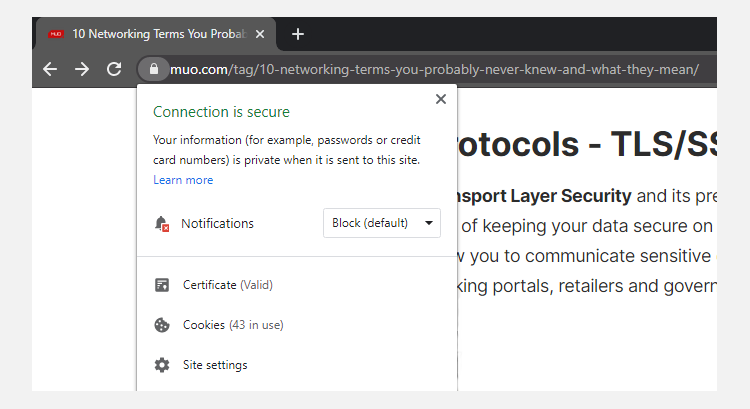Click the 'Layer Security' bold article text
The image size is (750, 409).
571,196
